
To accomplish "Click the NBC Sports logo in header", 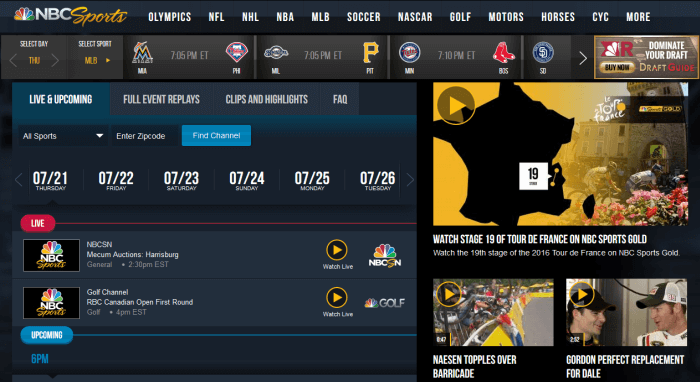I will coord(71,16).
